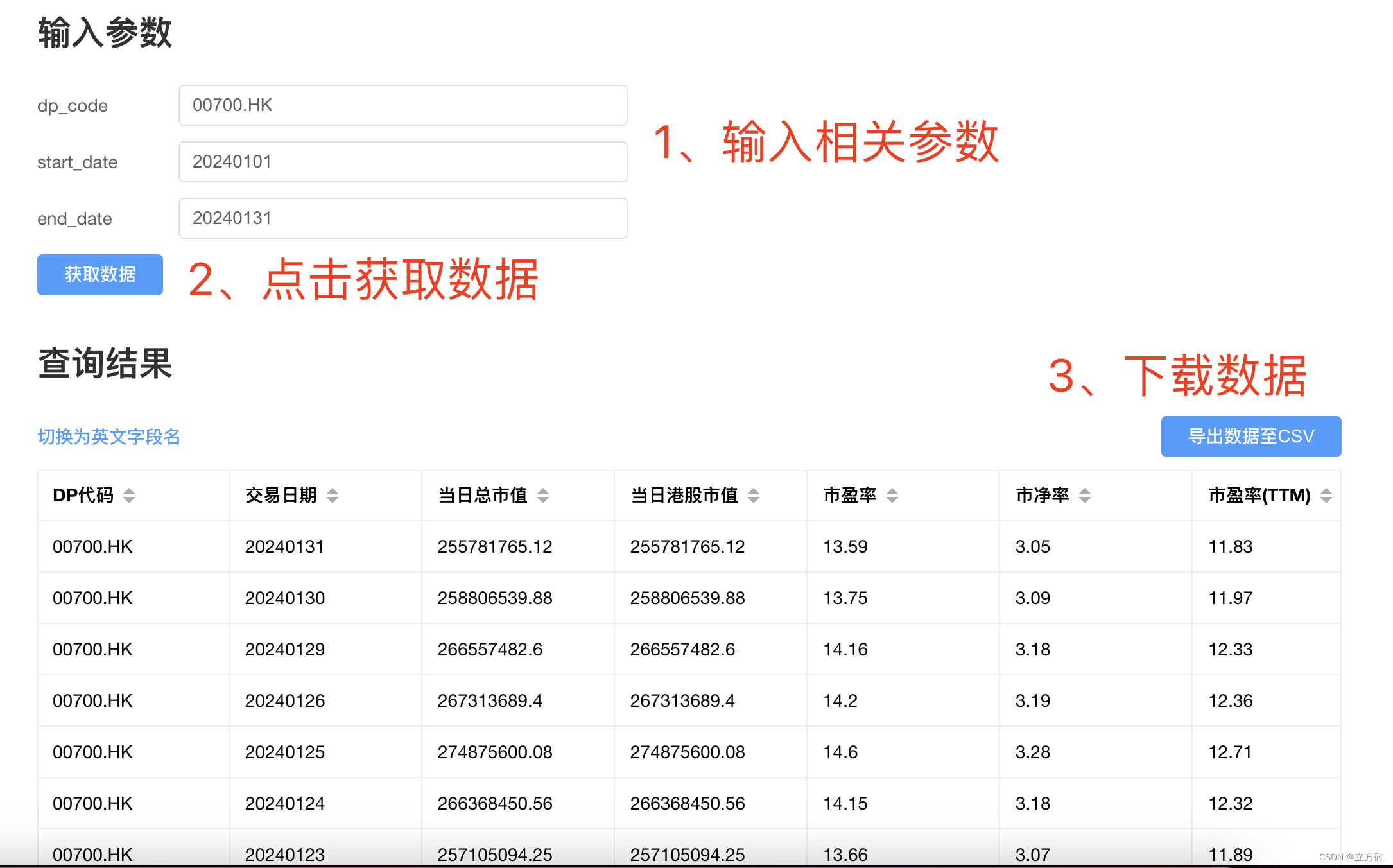The image size is (1393, 868).
Task: Sort by 市盈率(TTM) column arrows
Action: click(x=1326, y=496)
